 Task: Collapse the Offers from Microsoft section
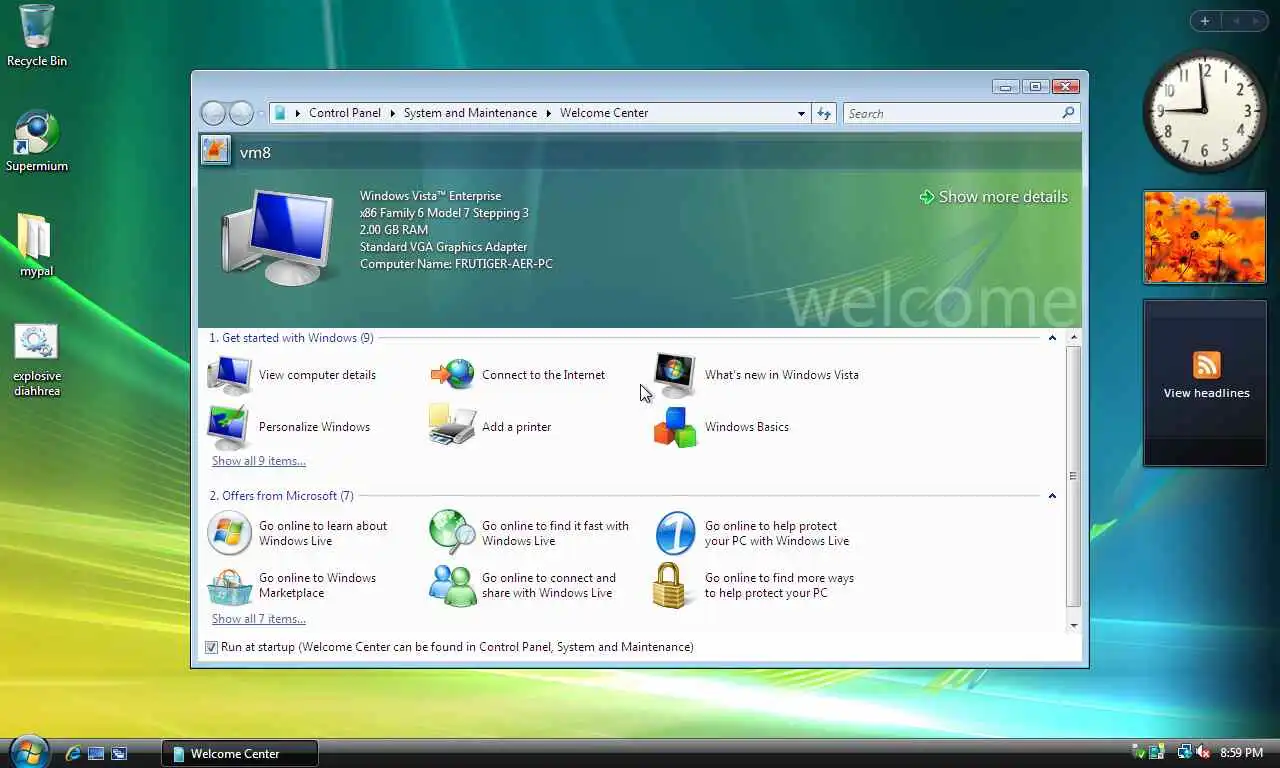click(1052, 496)
